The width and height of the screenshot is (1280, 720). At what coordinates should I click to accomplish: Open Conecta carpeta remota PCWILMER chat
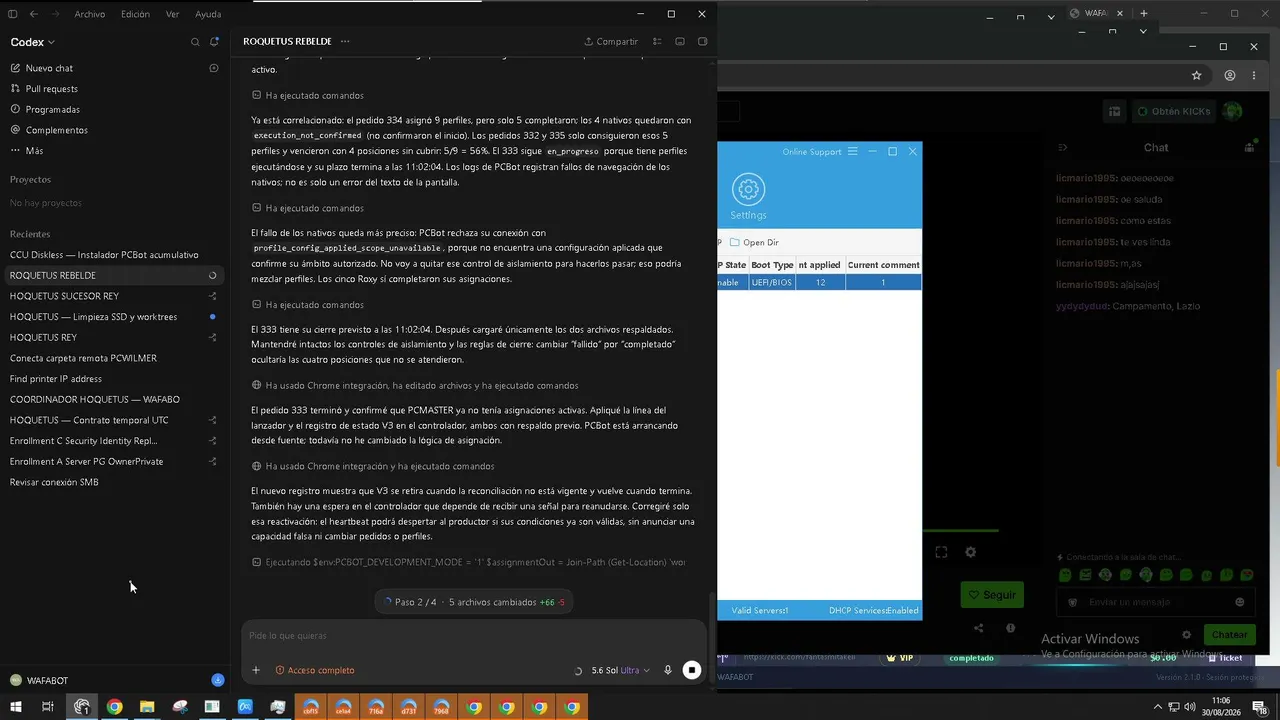click(83, 358)
